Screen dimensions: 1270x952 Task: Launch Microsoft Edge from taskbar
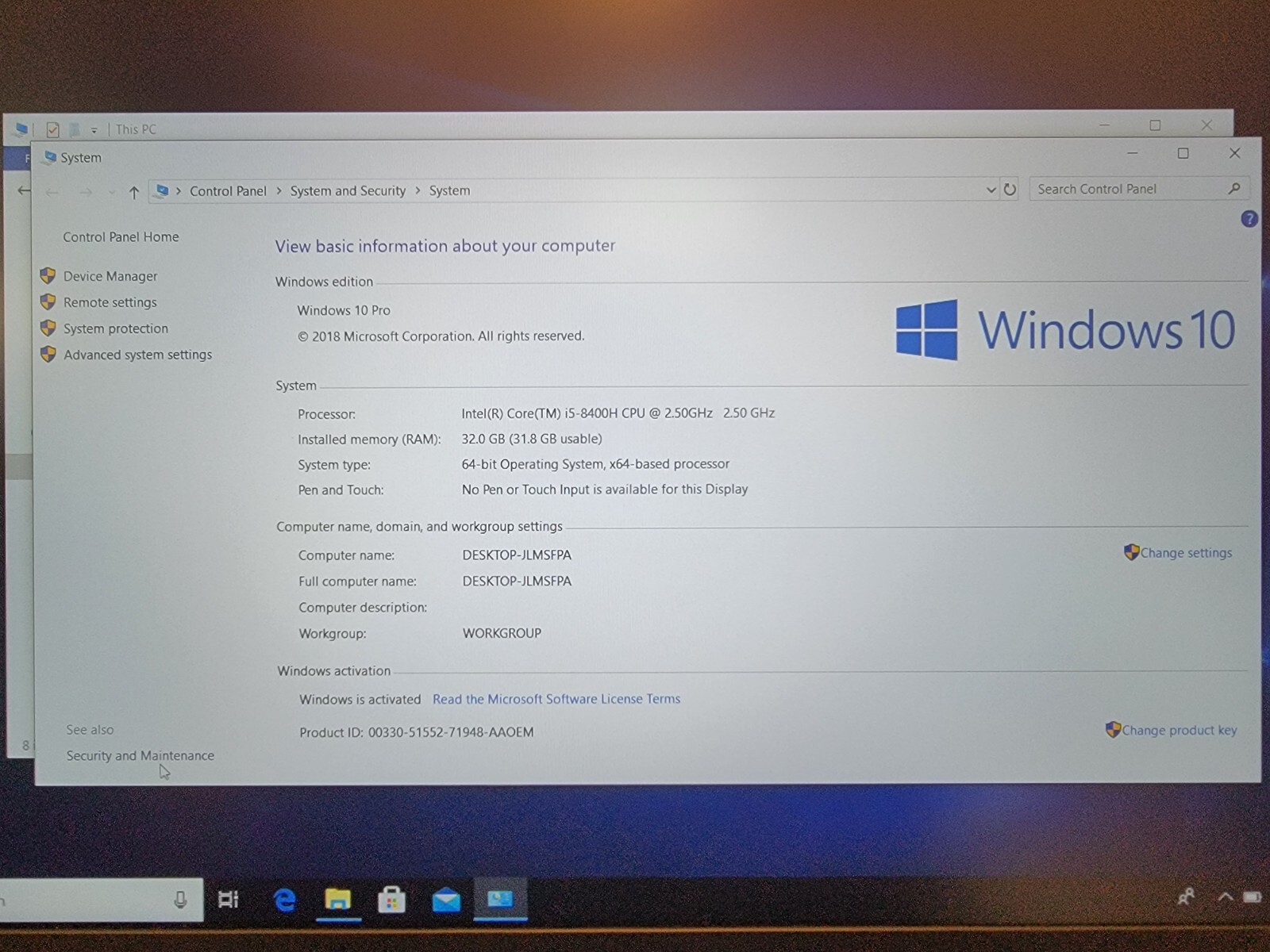click(x=284, y=900)
